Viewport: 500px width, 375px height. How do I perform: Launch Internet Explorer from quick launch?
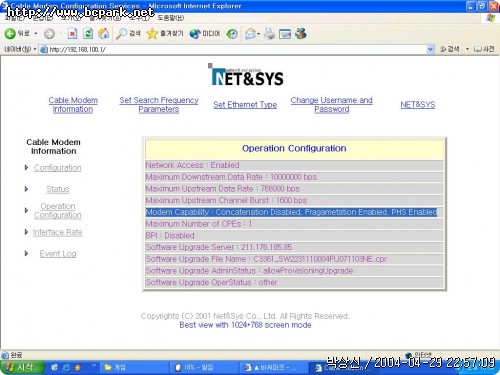click(x=66, y=367)
